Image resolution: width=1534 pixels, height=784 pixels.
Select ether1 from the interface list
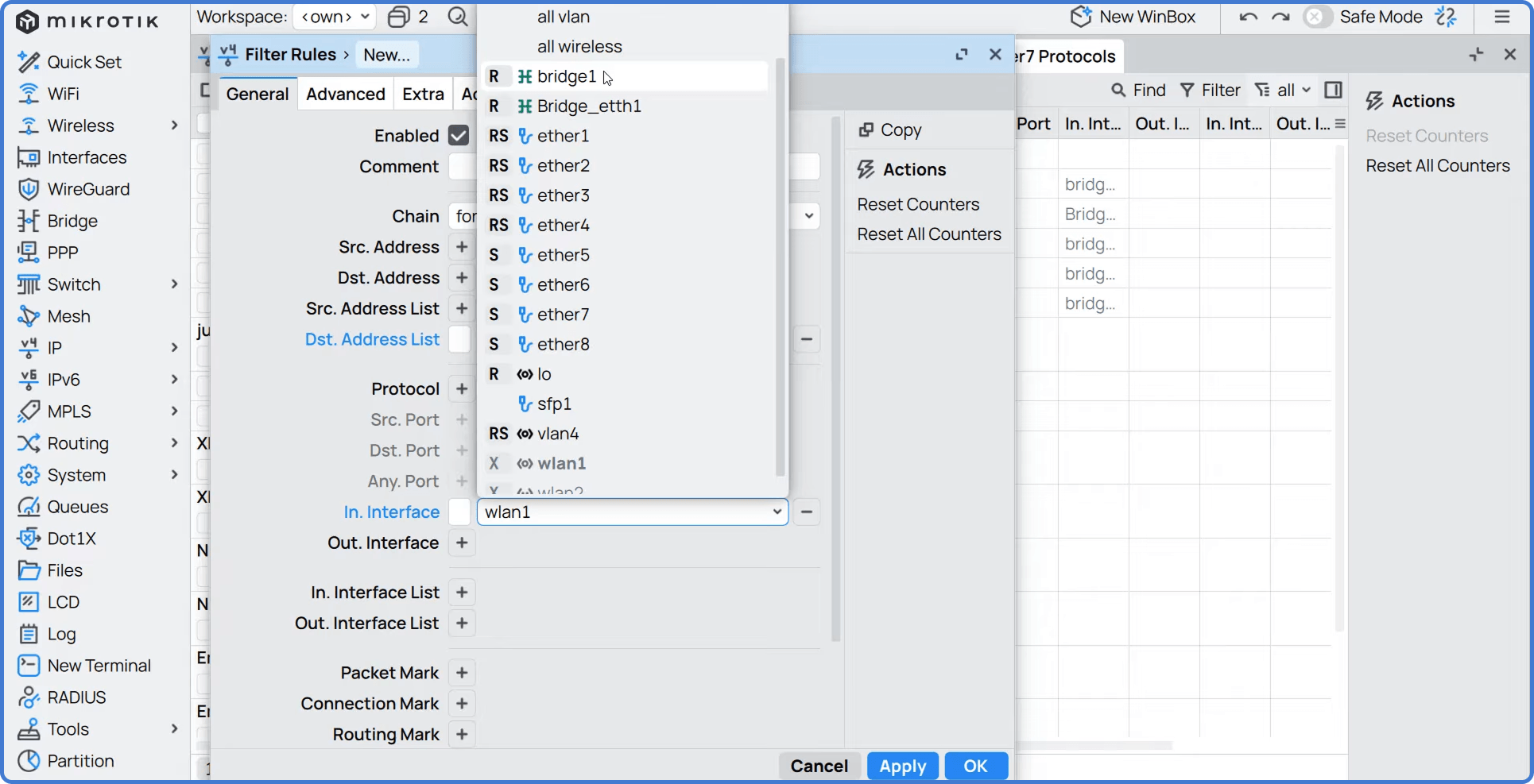[563, 136]
